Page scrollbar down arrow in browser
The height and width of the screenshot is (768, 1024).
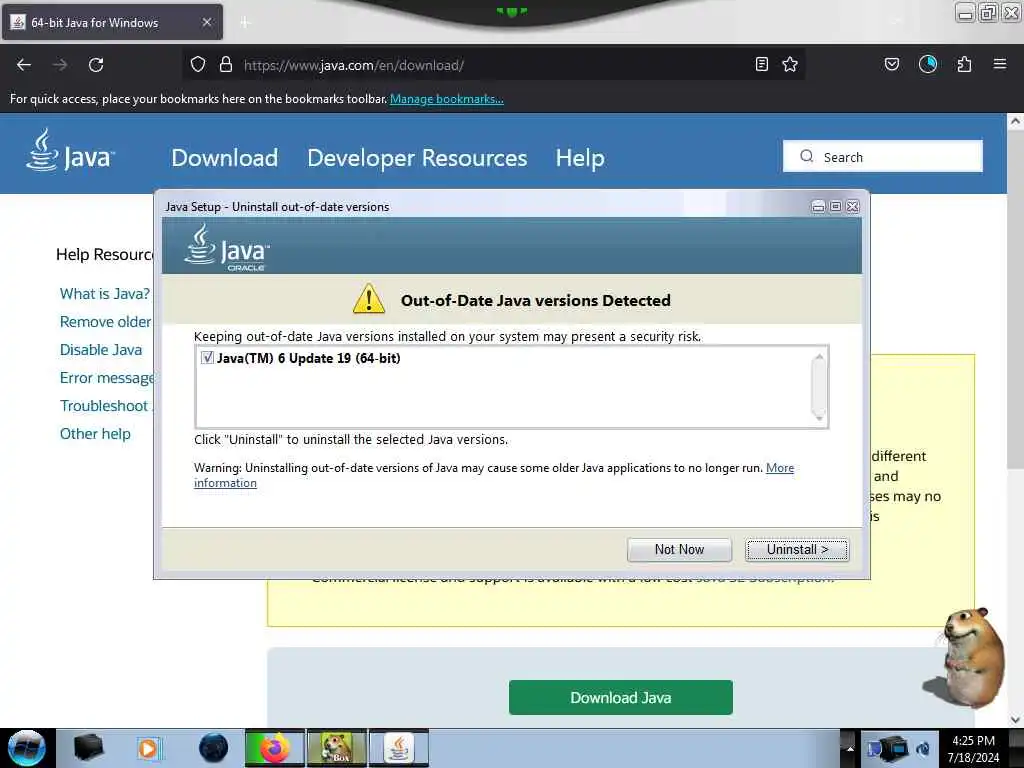point(1015,720)
